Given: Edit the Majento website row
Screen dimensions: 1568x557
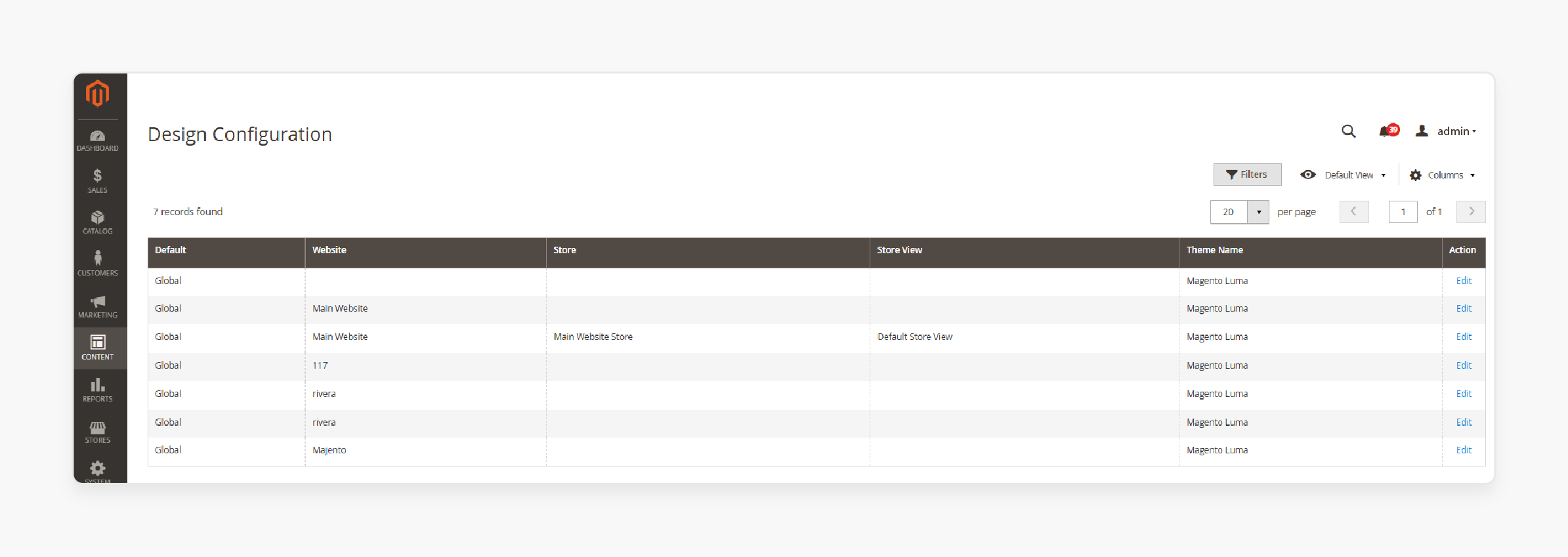Looking at the screenshot, I should pyautogui.click(x=1464, y=450).
